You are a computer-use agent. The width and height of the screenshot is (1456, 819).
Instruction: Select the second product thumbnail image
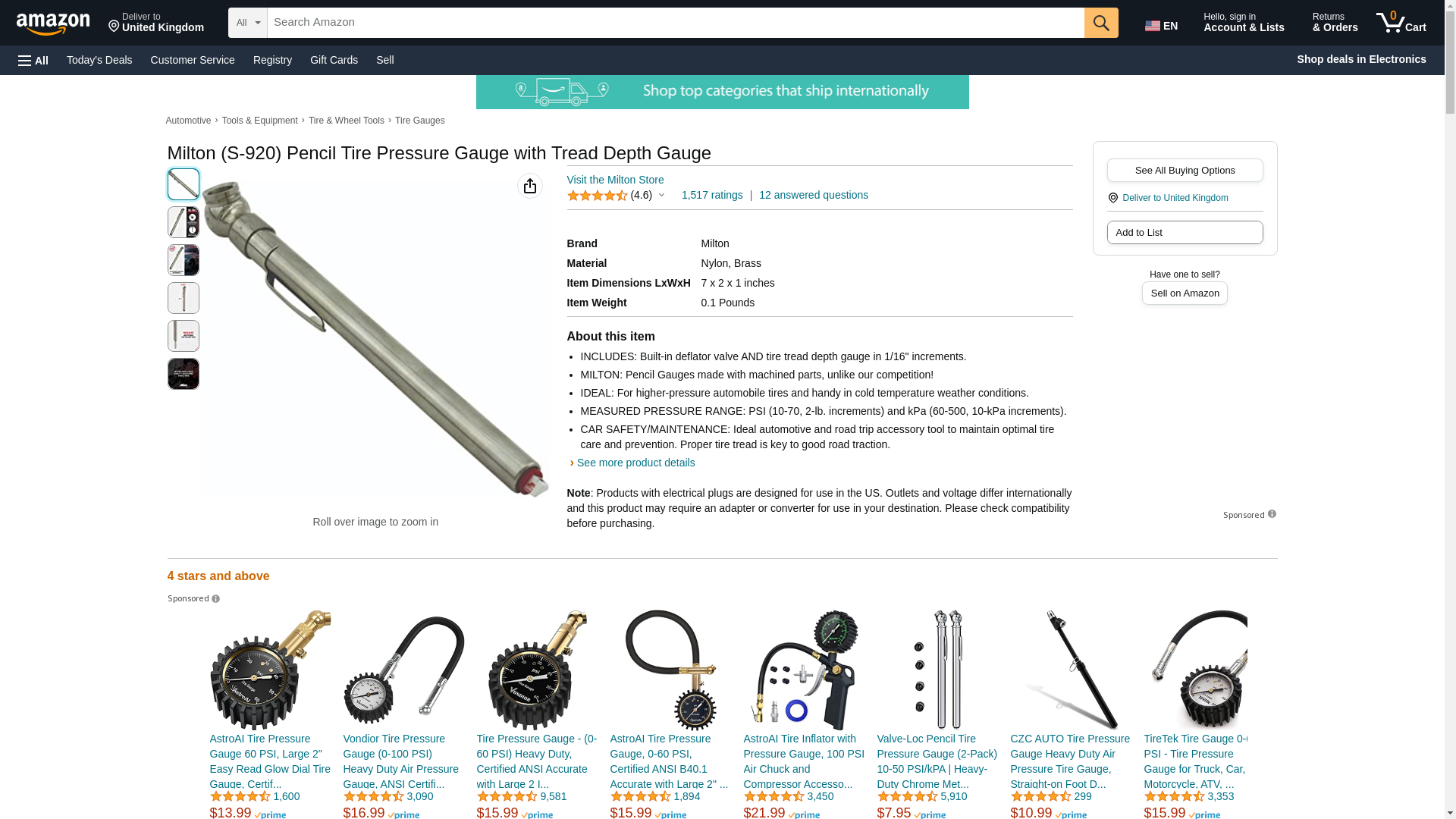coord(184,222)
